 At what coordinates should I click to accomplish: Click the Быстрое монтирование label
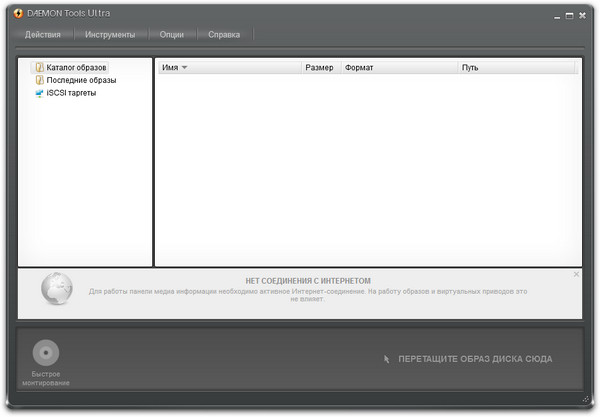pos(46,378)
